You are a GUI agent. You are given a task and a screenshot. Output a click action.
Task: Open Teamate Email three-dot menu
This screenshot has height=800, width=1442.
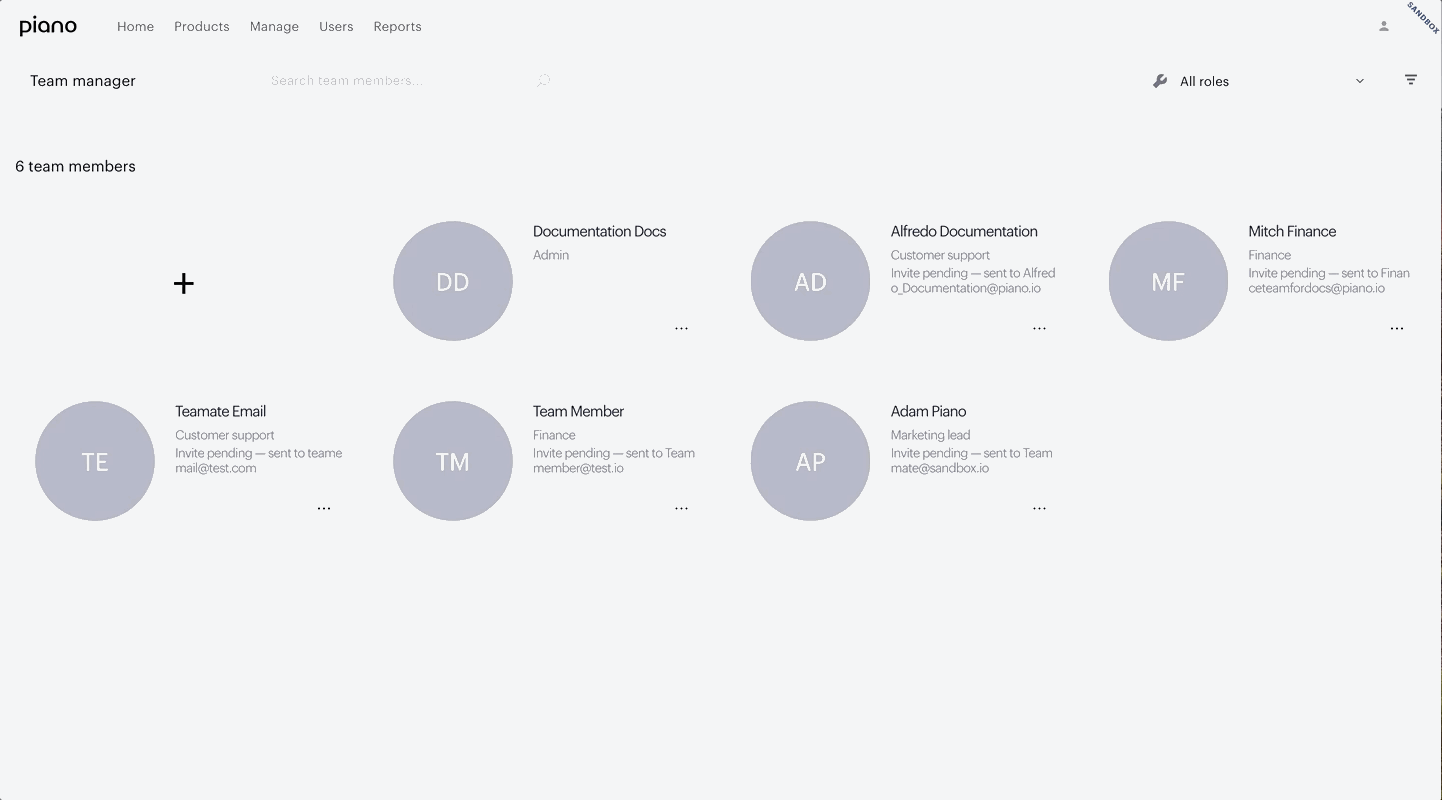tap(324, 508)
